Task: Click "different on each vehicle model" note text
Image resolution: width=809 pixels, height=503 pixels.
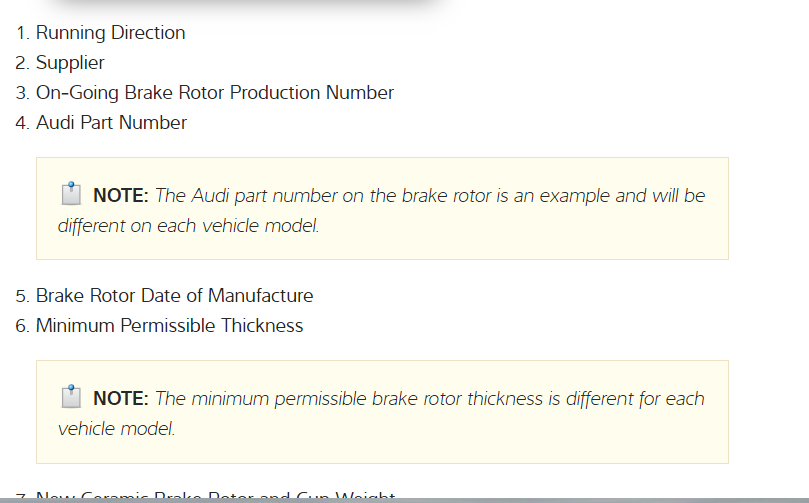Action: pyautogui.click(x=188, y=226)
